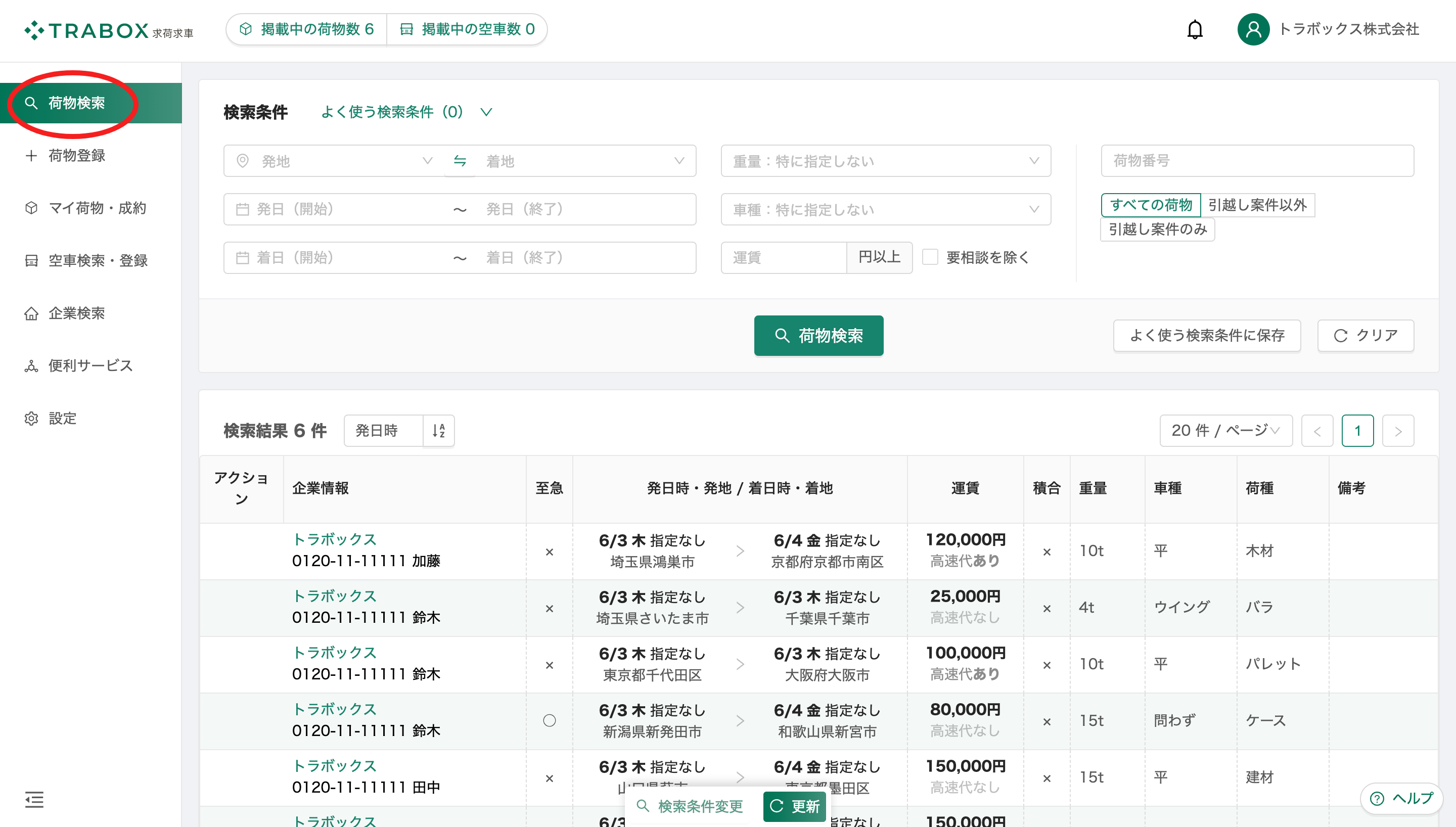The height and width of the screenshot is (827, 1456).
Task: Select the 引越し案件のみ filter
Action: (1157, 229)
